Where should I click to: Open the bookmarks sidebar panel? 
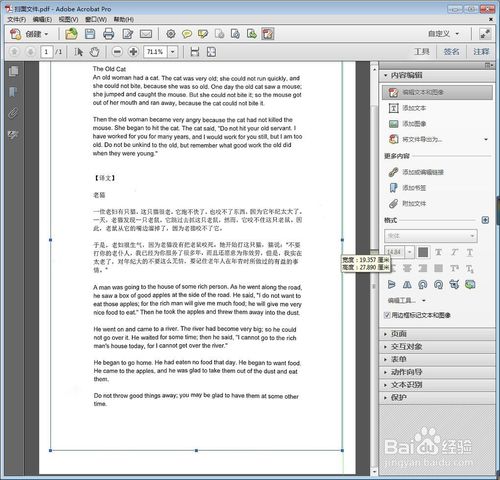13,92
